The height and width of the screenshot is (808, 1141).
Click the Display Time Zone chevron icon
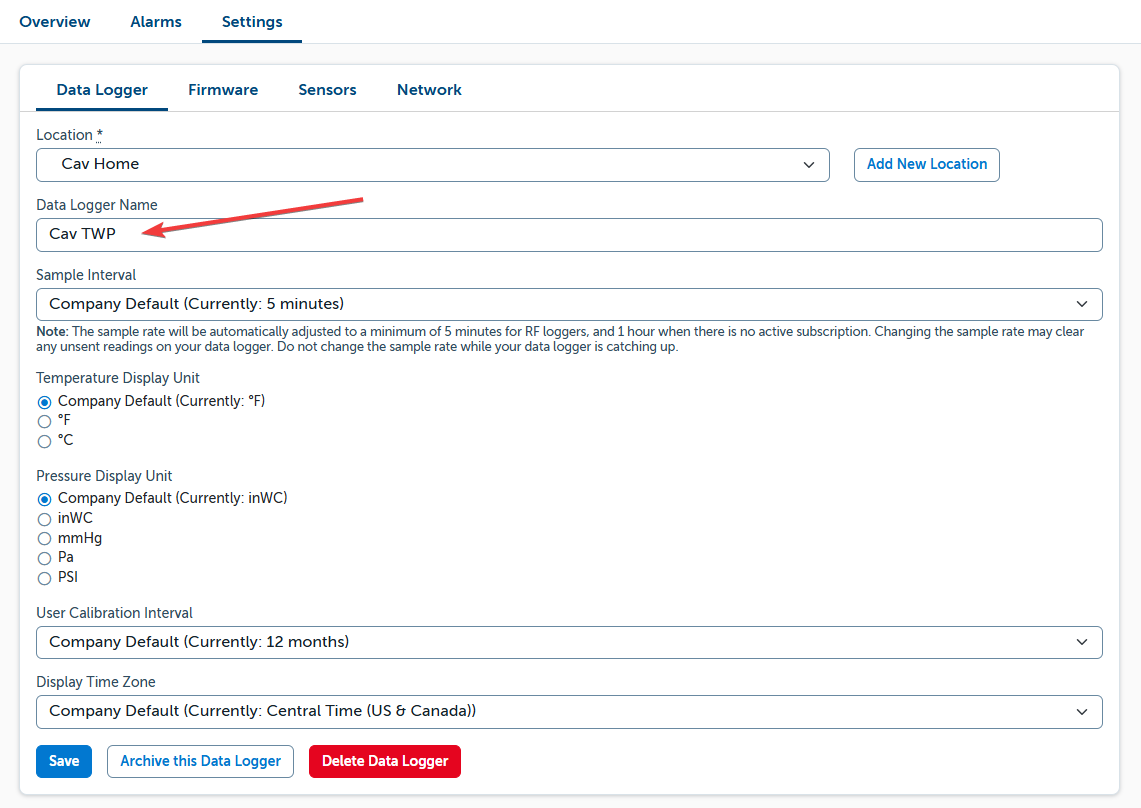(1082, 711)
